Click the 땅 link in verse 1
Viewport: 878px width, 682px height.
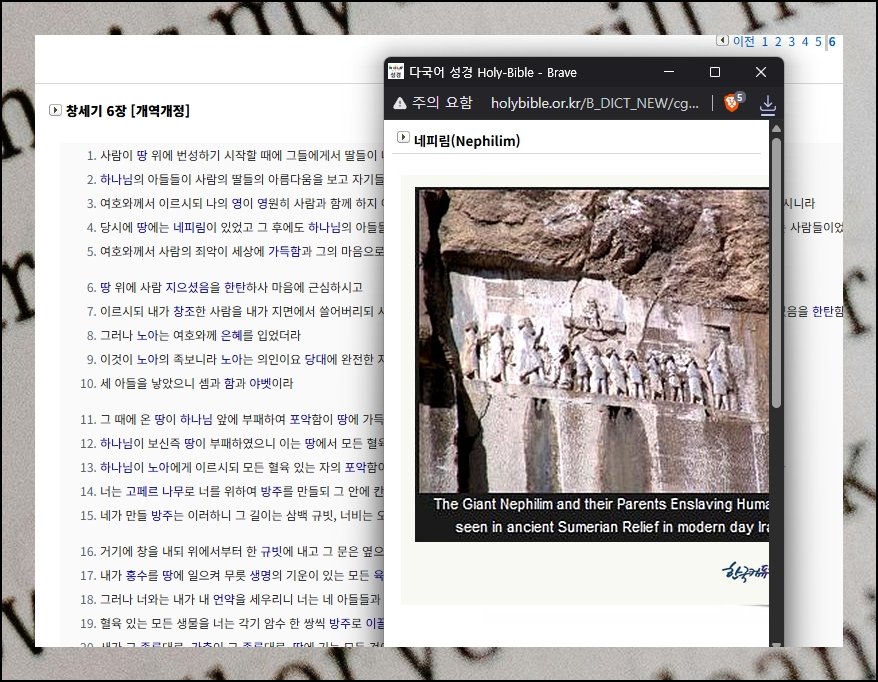(x=142, y=155)
